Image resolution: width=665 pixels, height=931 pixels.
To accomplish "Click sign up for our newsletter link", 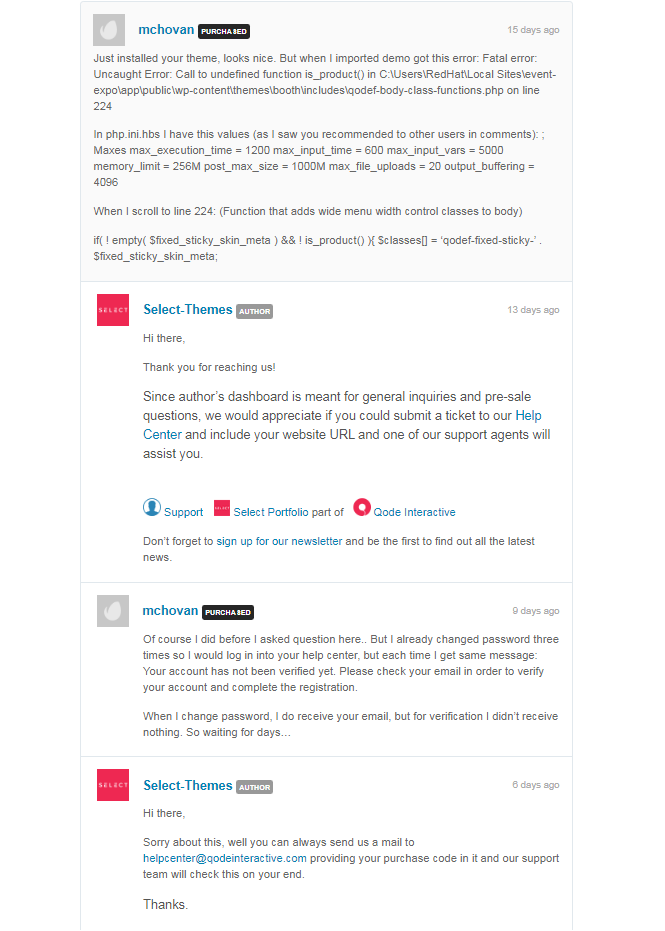I will pos(279,541).
